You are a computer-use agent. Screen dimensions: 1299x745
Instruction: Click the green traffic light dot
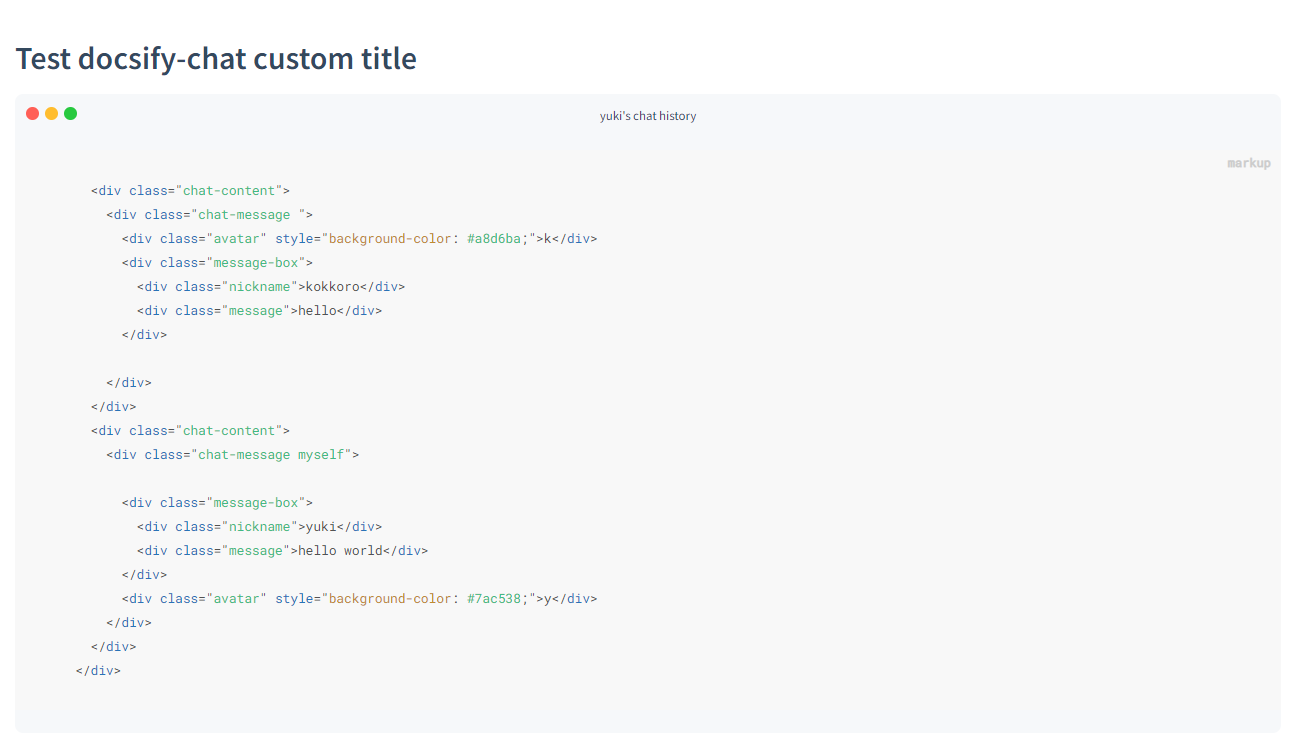[70, 113]
